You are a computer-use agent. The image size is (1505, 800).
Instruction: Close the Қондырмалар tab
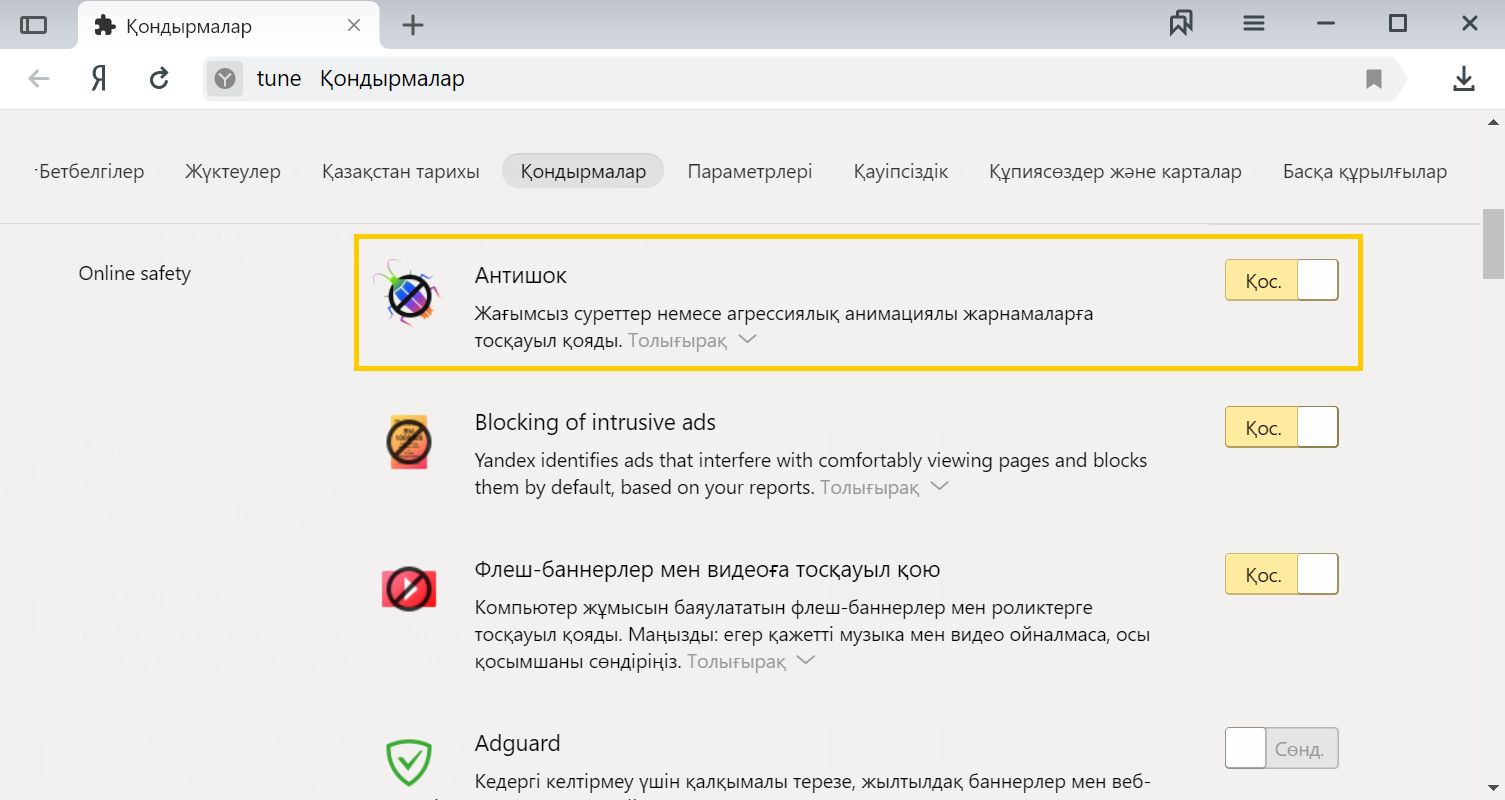pos(354,25)
